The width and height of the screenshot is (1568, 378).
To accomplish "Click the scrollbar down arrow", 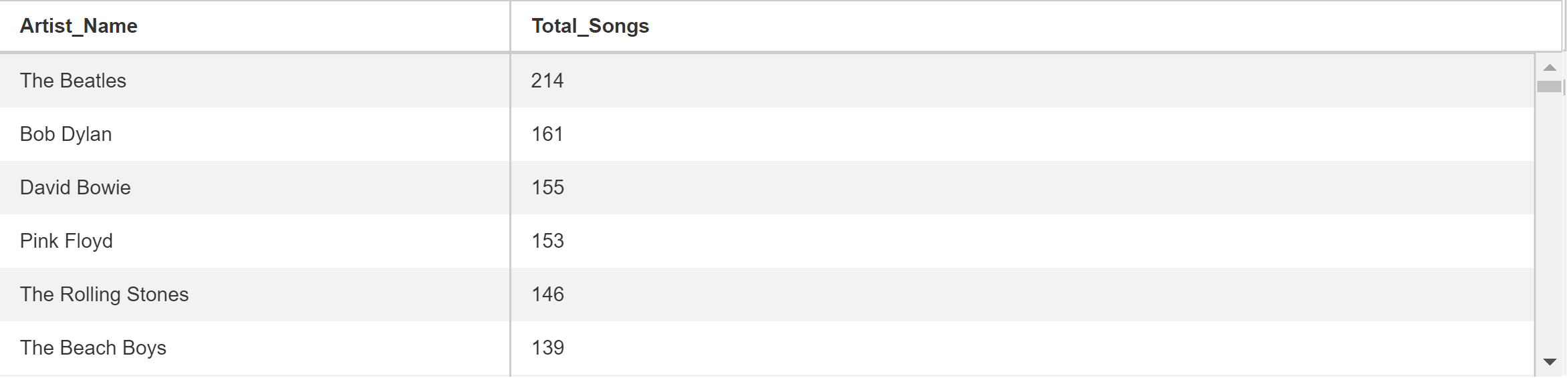I will pos(1550,362).
